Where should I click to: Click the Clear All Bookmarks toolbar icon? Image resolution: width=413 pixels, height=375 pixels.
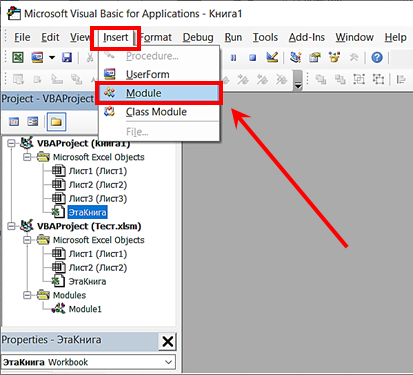(x=282, y=79)
